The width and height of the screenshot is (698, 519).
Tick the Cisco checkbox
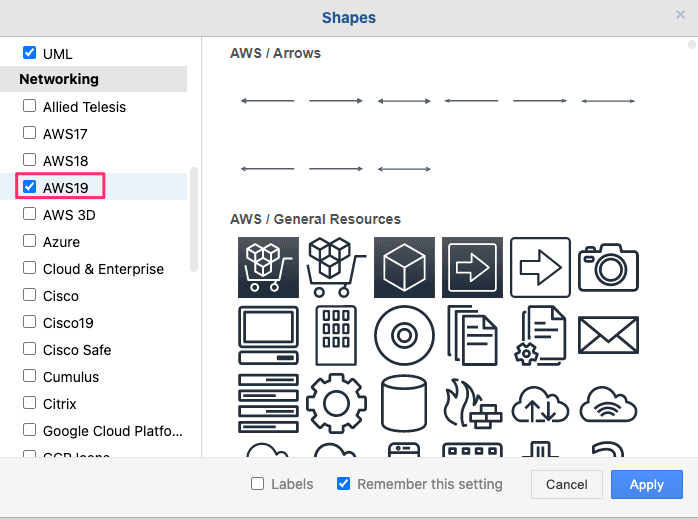click(29, 295)
